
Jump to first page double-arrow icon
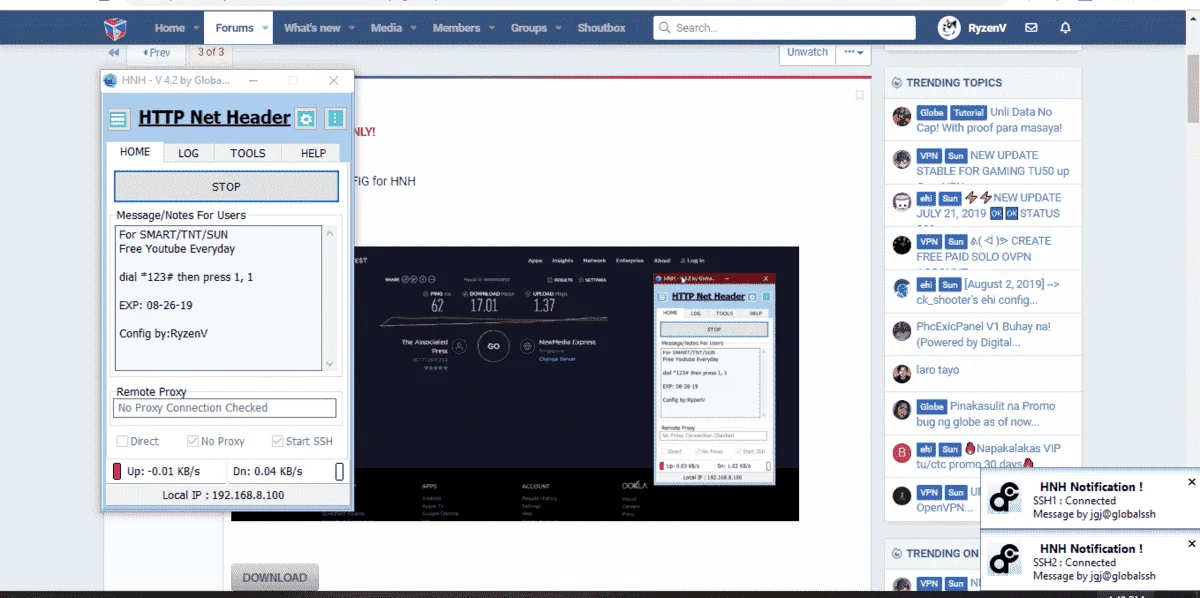[114, 52]
